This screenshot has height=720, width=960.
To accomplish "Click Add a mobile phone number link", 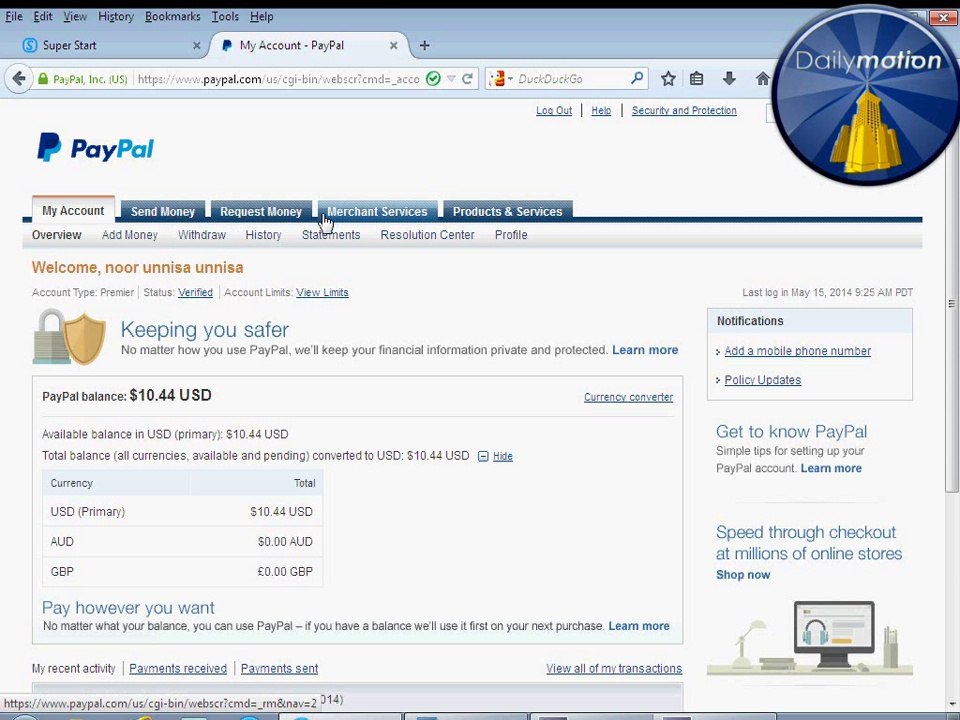I will coord(797,351).
